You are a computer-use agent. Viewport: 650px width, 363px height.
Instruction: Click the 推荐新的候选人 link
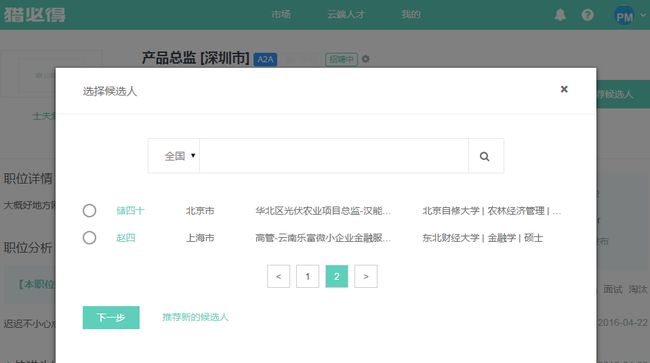tap(195, 317)
